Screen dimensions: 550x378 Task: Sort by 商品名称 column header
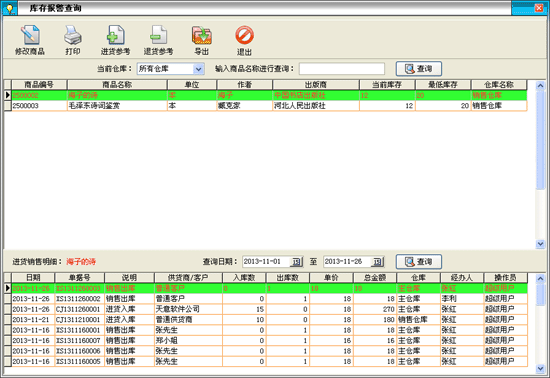[117, 85]
